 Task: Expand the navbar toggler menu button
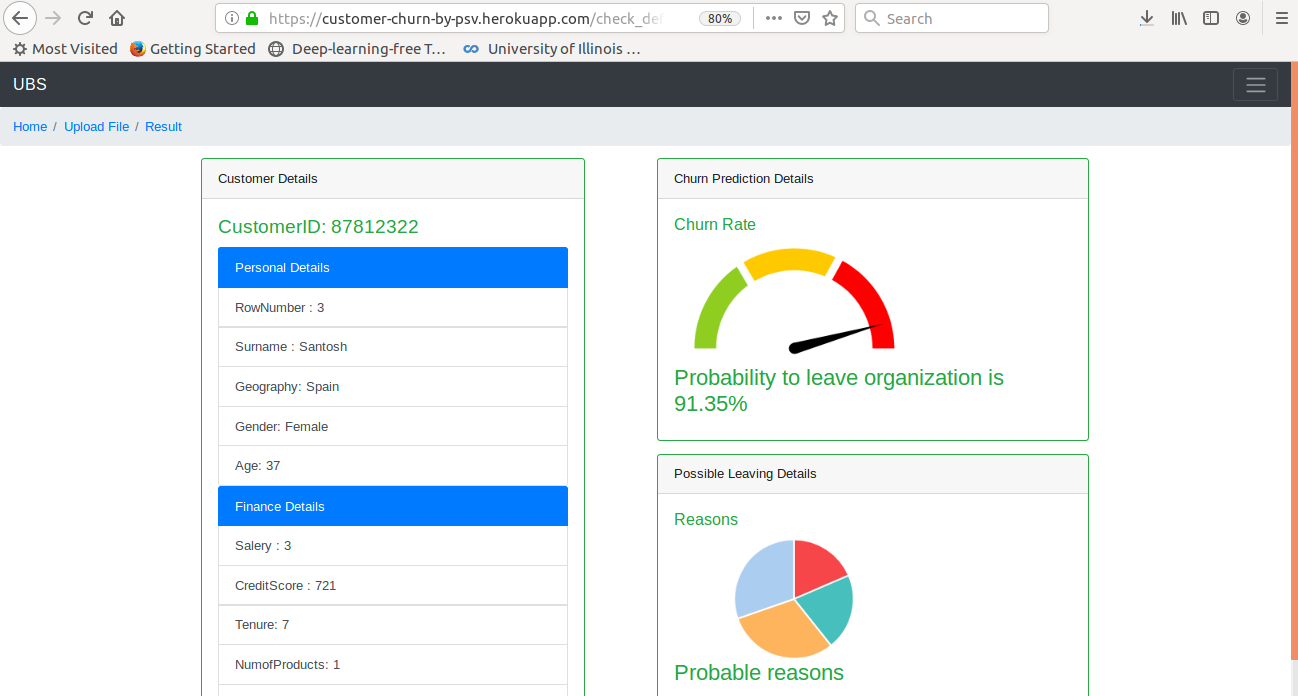click(x=1255, y=85)
